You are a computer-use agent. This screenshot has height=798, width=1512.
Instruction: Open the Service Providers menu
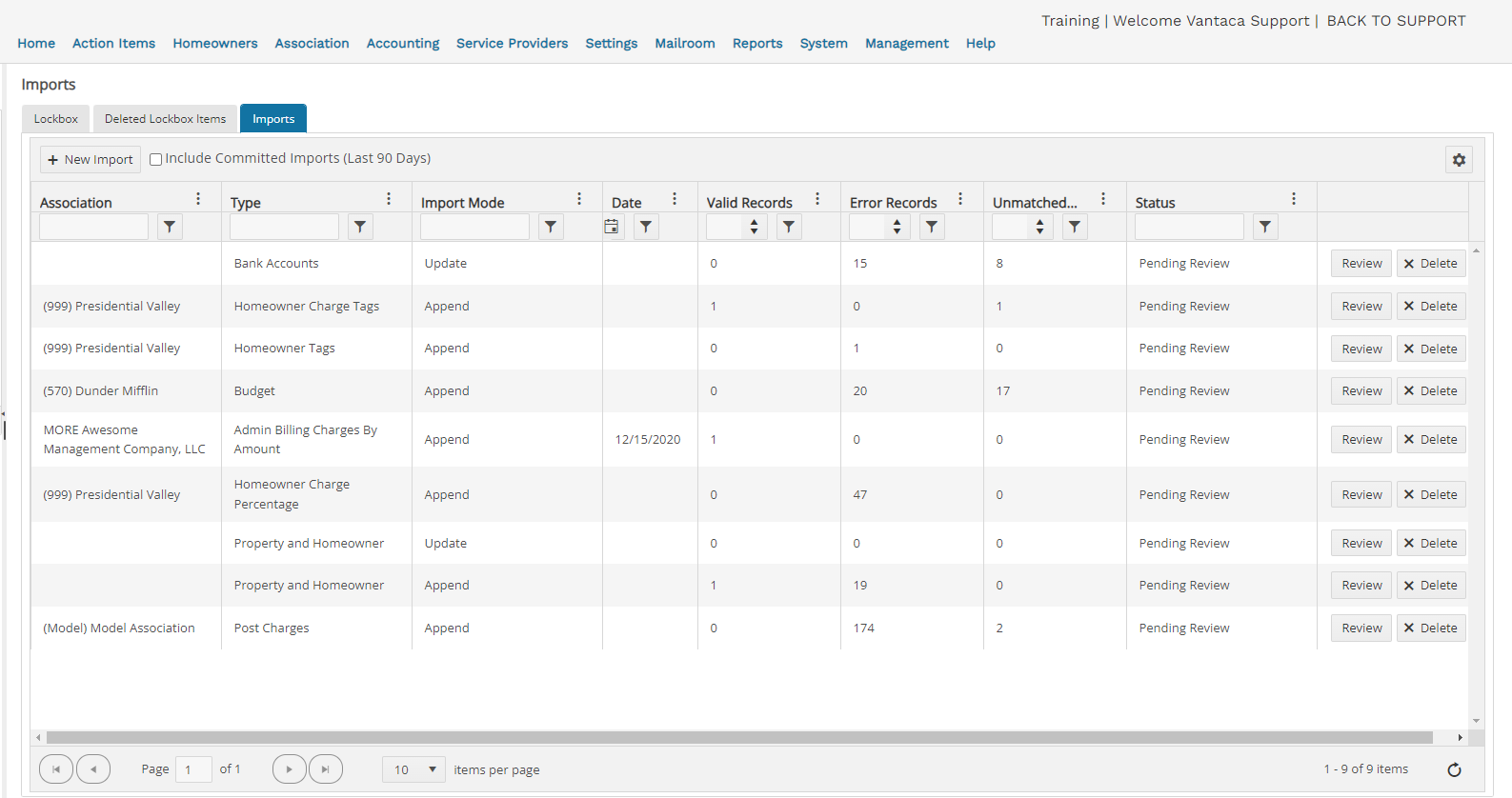click(512, 44)
